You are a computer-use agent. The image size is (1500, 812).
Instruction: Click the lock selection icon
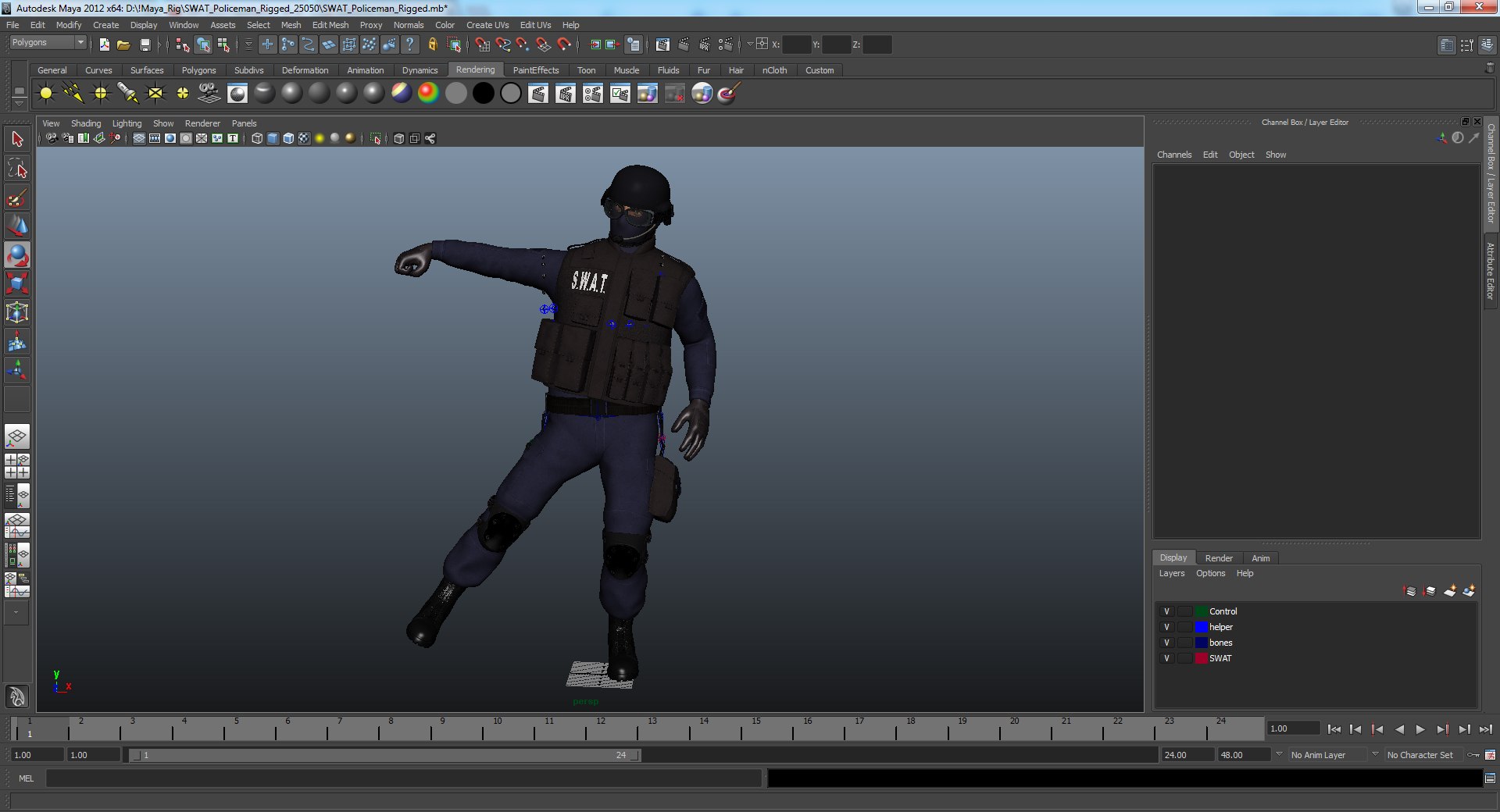click(432, 45)
